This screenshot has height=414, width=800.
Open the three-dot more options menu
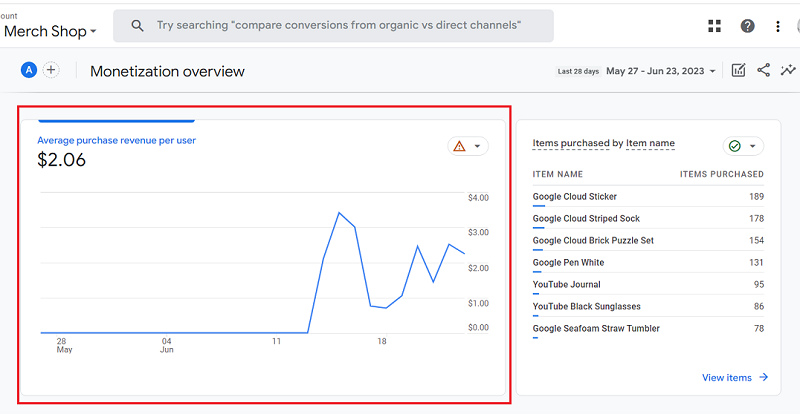(778, 27)
